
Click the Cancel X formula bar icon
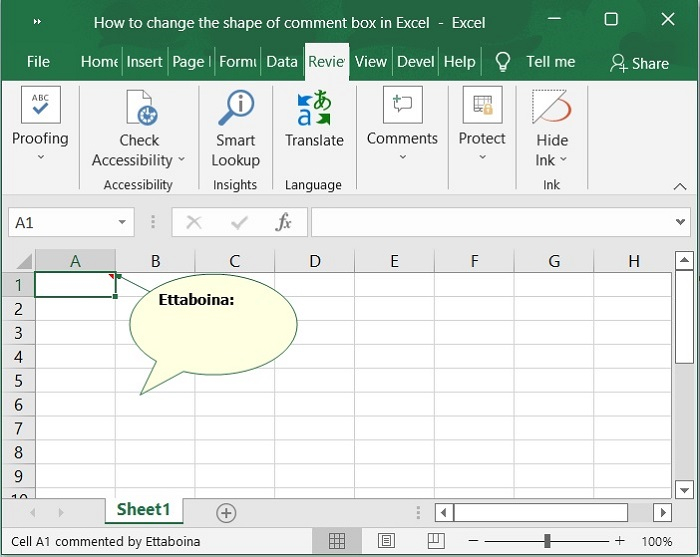point(194,222)
